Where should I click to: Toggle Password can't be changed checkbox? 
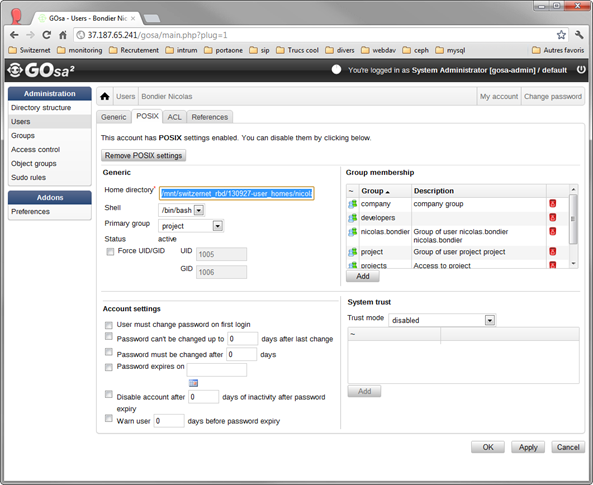tap(109, 336)
